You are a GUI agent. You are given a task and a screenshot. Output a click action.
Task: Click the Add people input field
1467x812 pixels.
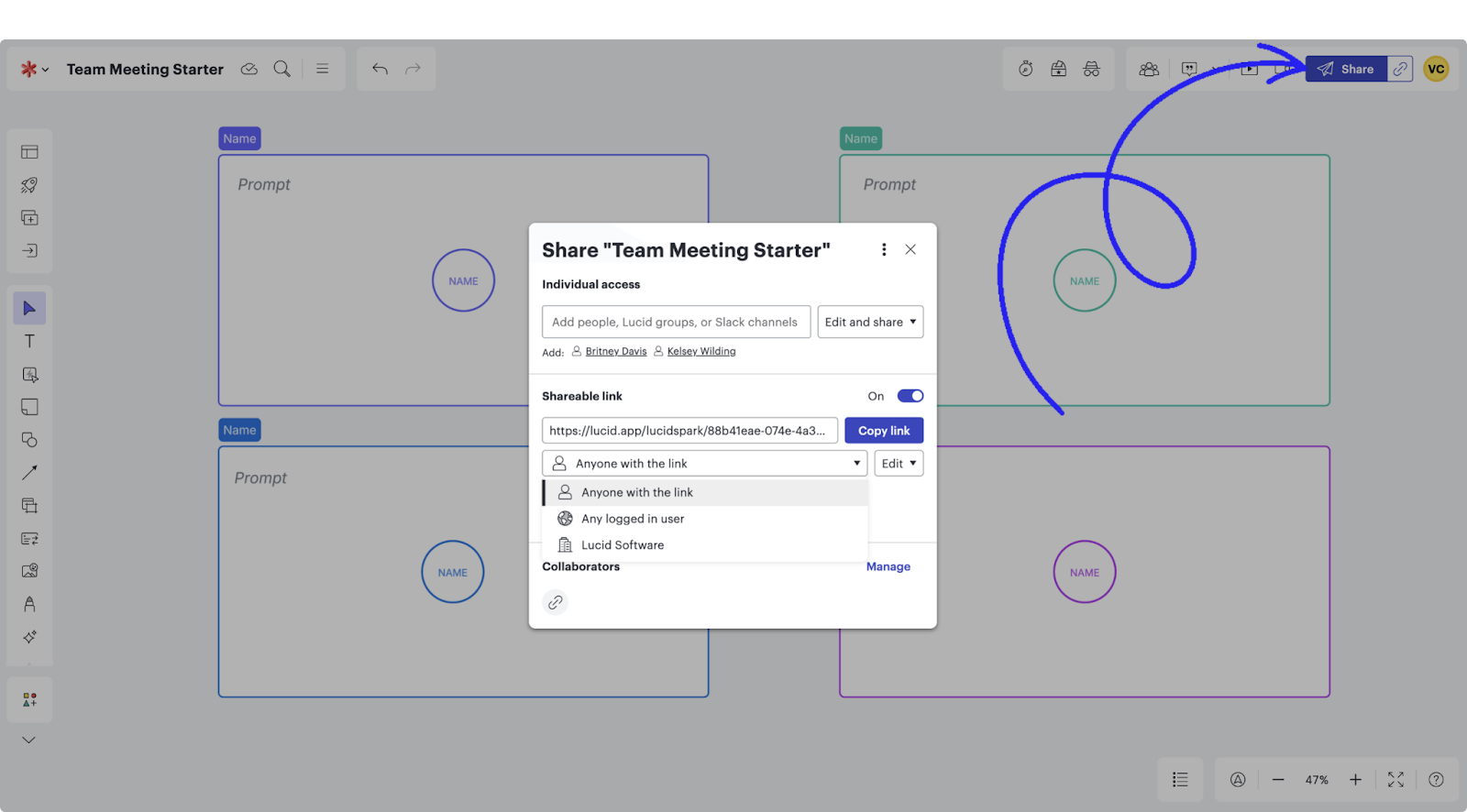pos(676,322)
